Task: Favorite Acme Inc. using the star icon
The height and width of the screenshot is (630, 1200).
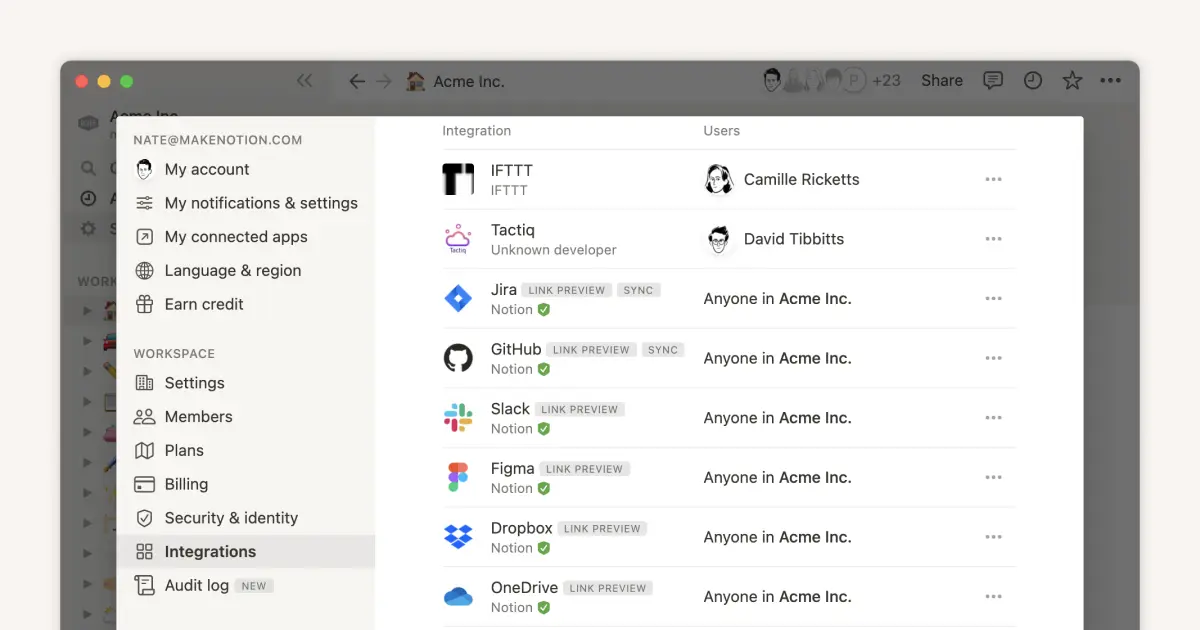Action: coord(1072,80)
